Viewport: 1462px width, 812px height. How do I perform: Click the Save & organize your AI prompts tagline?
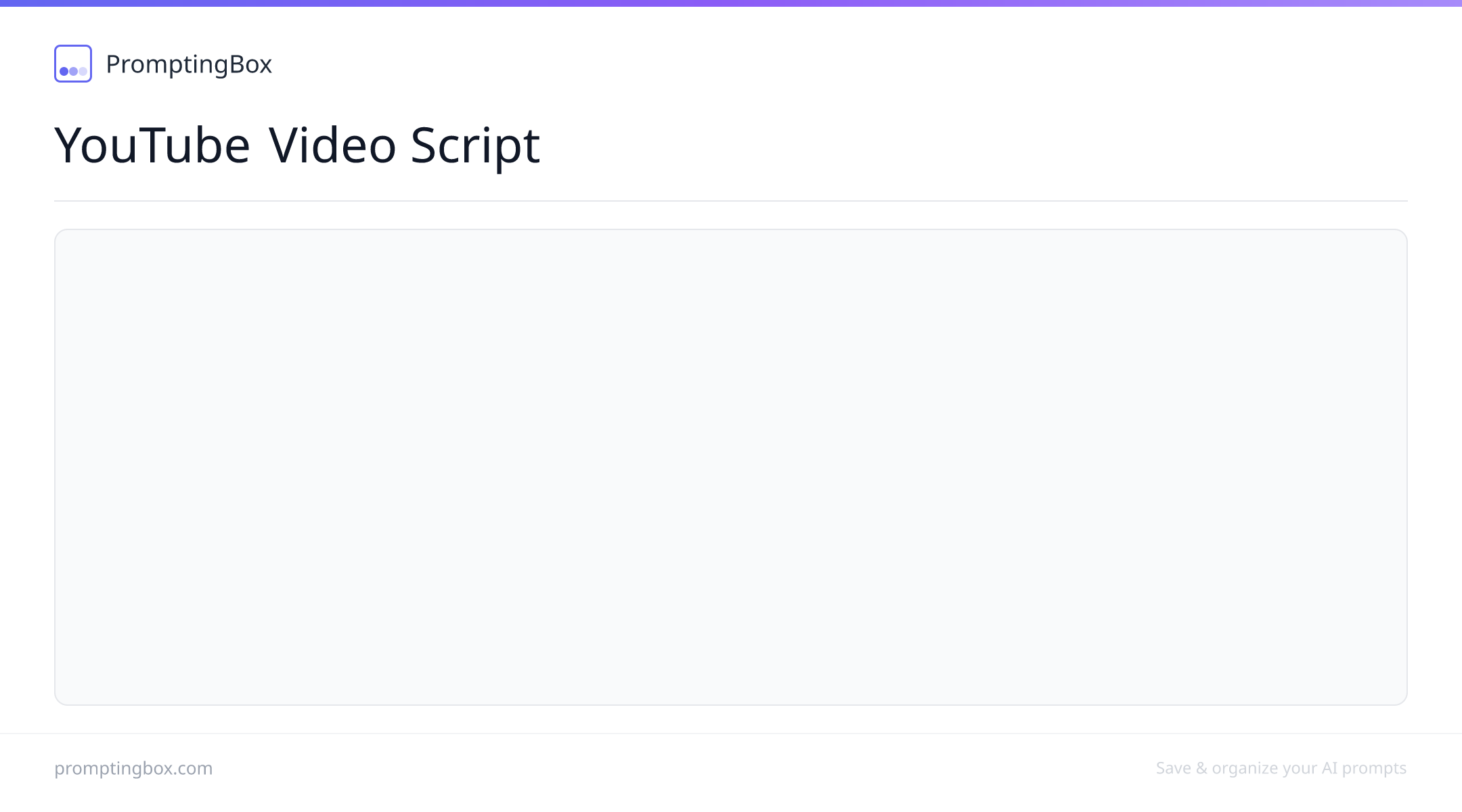(1281, 769)
